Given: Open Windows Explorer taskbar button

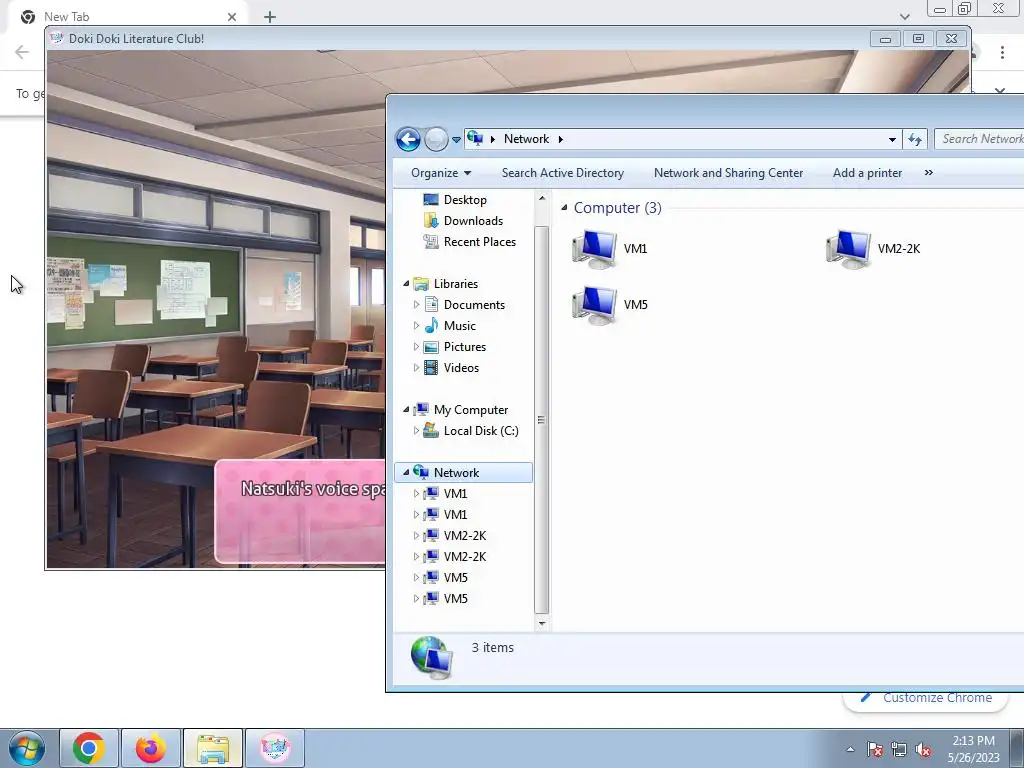Looking at the screenshot, I should click(213, 748).
